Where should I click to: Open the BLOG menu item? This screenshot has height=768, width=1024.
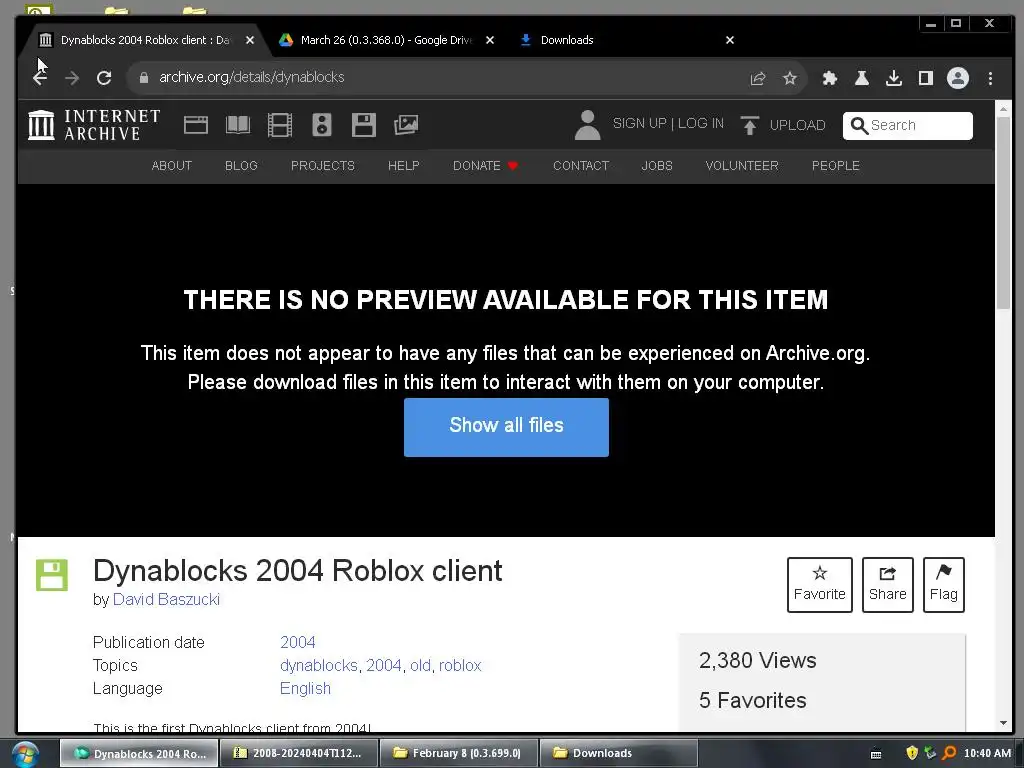(241, 166)
